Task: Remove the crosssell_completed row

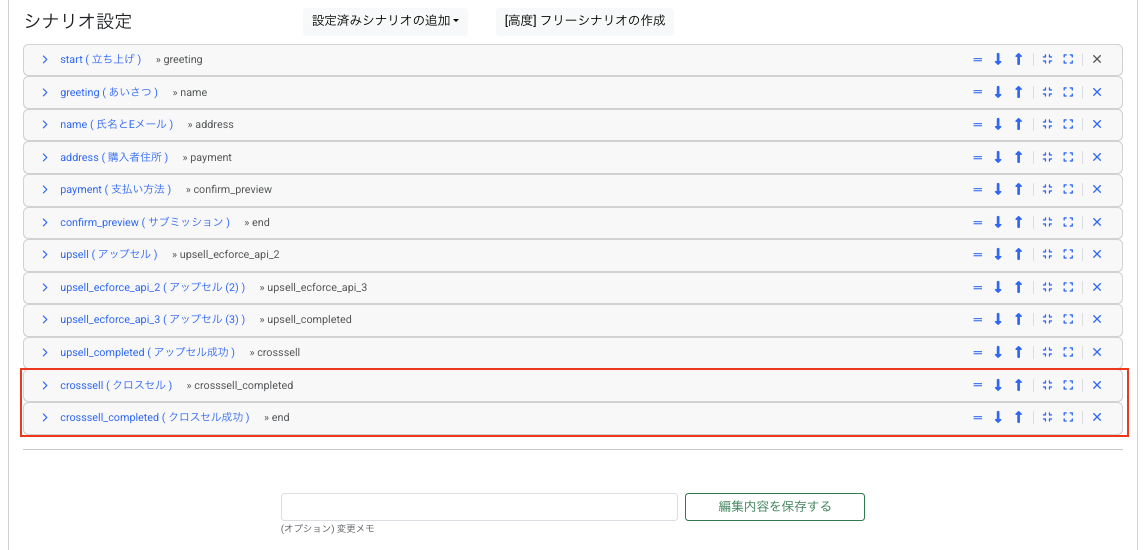Action: [x=1096, y=417]
